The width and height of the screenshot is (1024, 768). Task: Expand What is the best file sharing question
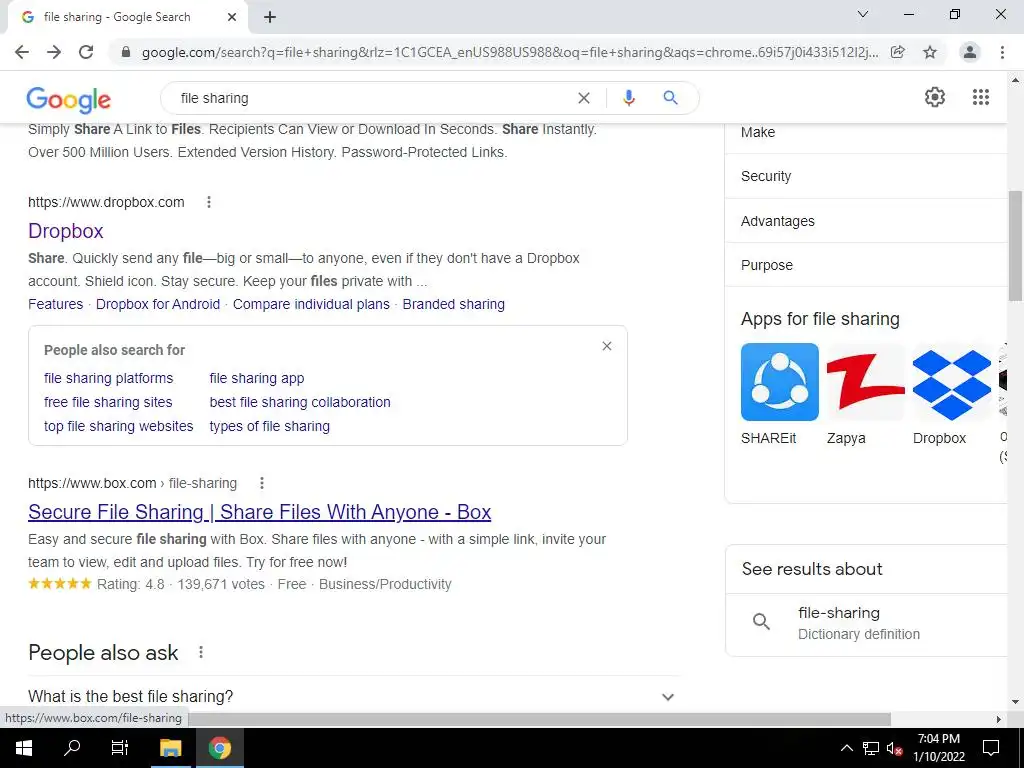[353, 696]
